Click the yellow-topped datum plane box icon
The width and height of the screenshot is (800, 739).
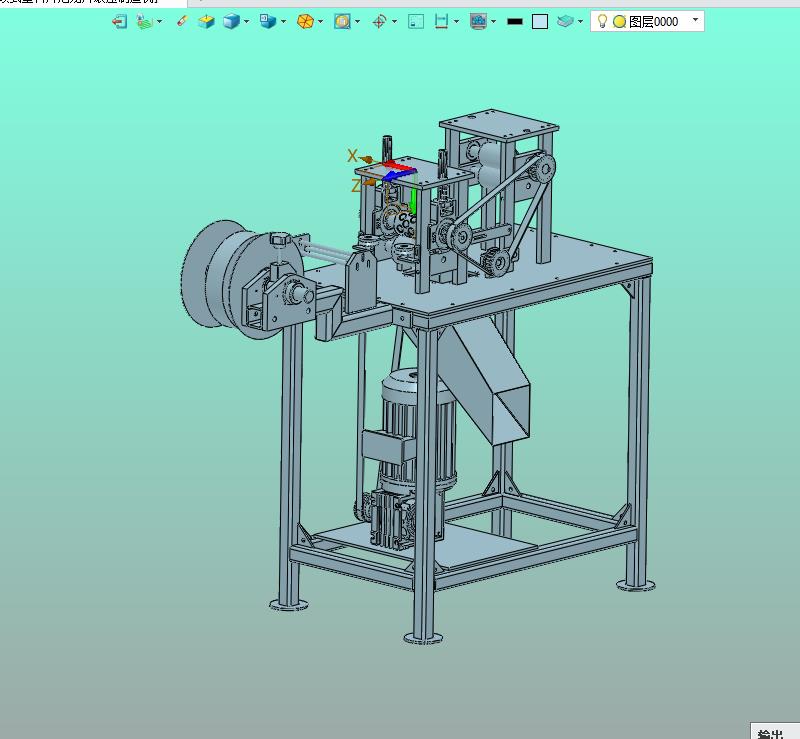pos(206,21)
